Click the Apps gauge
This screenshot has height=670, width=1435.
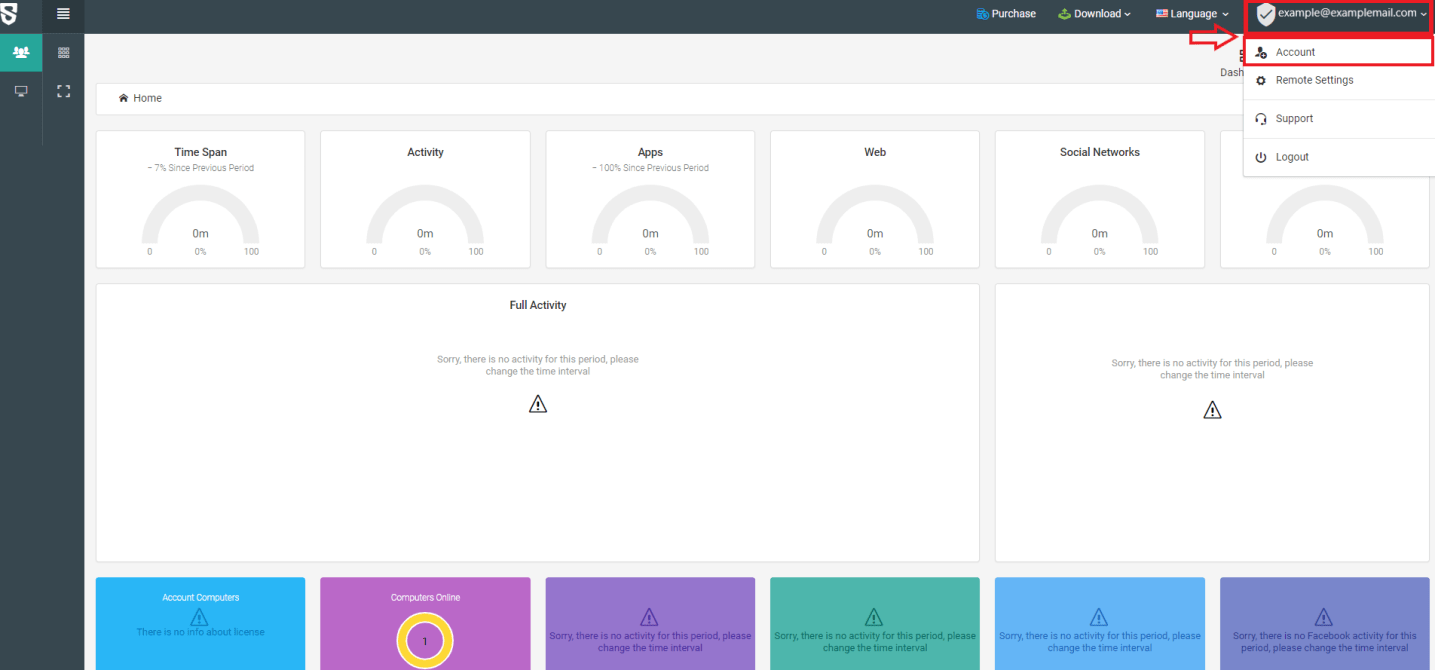click(x=650, y=215)
